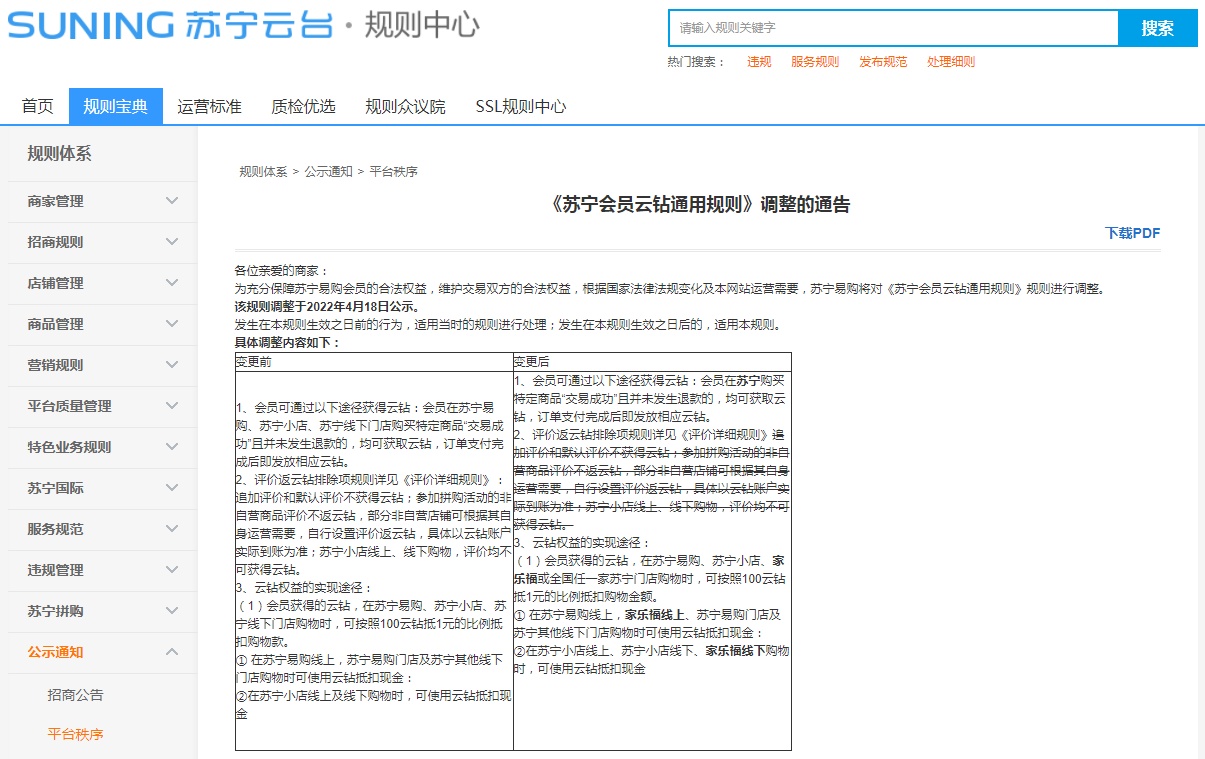Open the 处理细则 hot search link

click(x=950, y=62)
